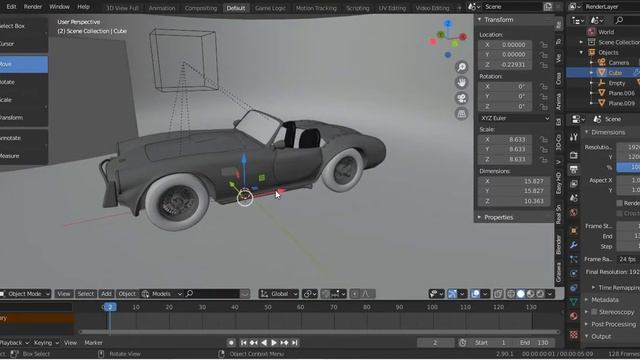Open the Render properties tab icon
Screen dimensions: 640x360
pos(573,155)
